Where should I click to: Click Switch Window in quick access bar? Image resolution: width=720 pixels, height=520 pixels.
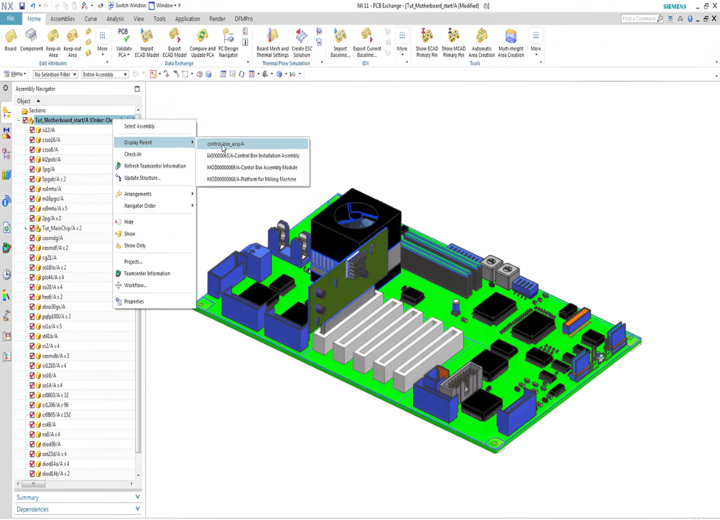127,6
